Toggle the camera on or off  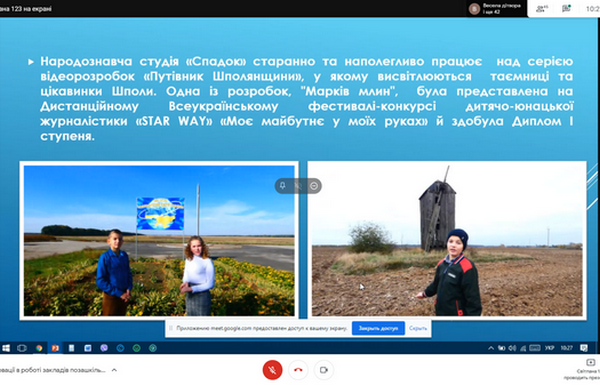click(x=324, y=370)
